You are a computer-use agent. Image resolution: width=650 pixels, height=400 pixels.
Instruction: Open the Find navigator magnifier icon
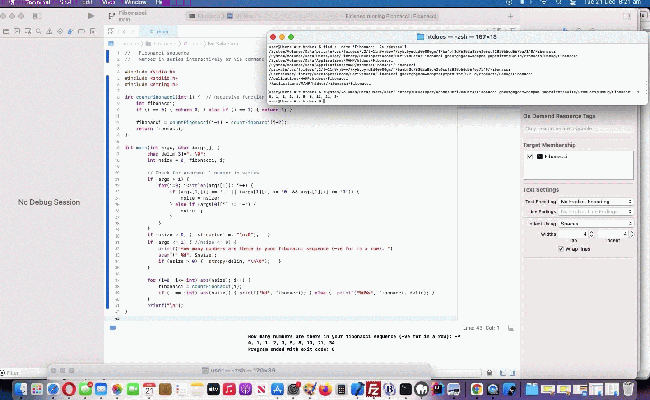click(39, 32)
